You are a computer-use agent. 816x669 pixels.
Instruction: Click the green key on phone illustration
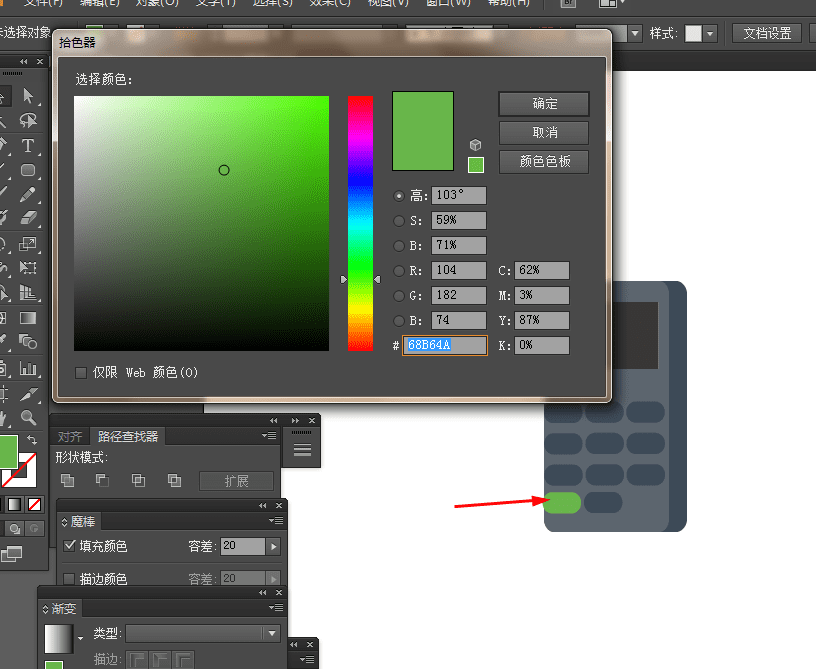pos(562,503)
